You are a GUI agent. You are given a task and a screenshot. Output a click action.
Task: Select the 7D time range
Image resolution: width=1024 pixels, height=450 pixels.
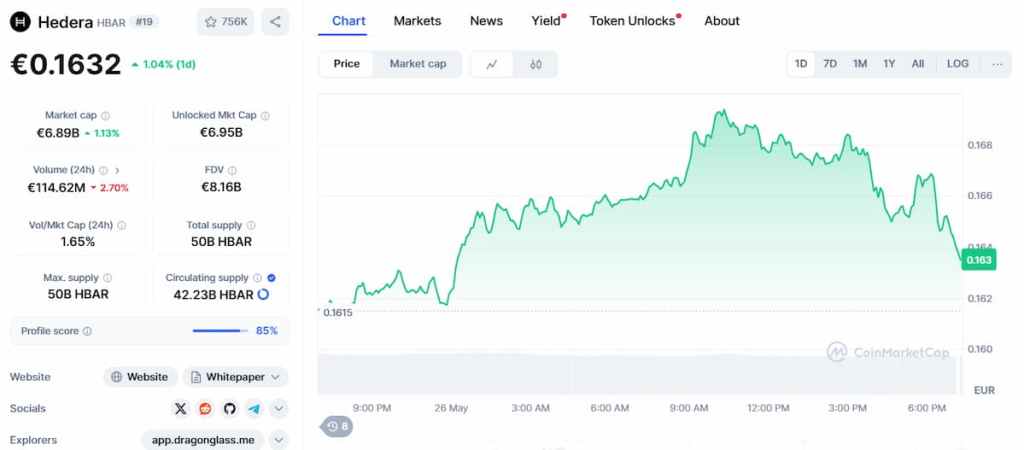(830, 64)
